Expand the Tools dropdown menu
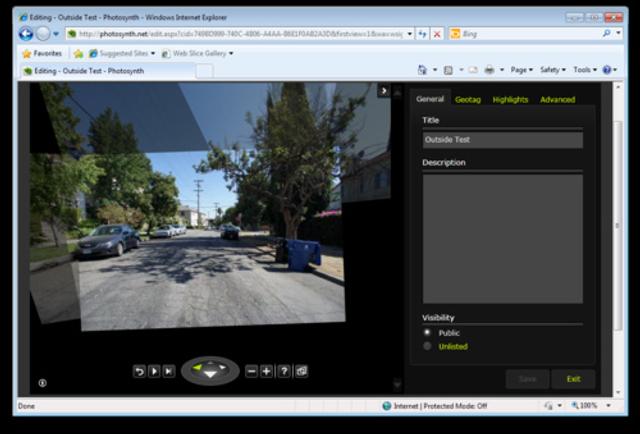Screen dimensions: 640x434 coord(584,70)
